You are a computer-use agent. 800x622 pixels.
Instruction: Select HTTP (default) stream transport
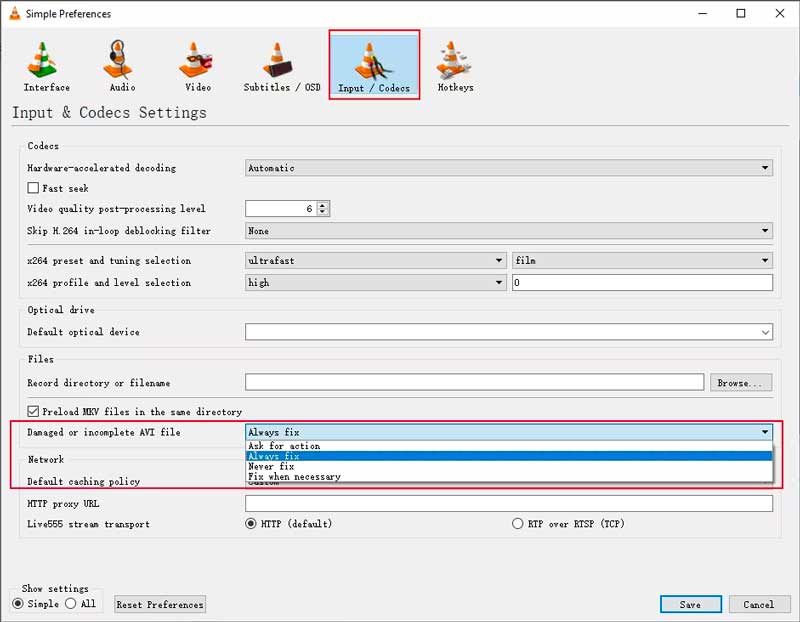coord(251,524)
